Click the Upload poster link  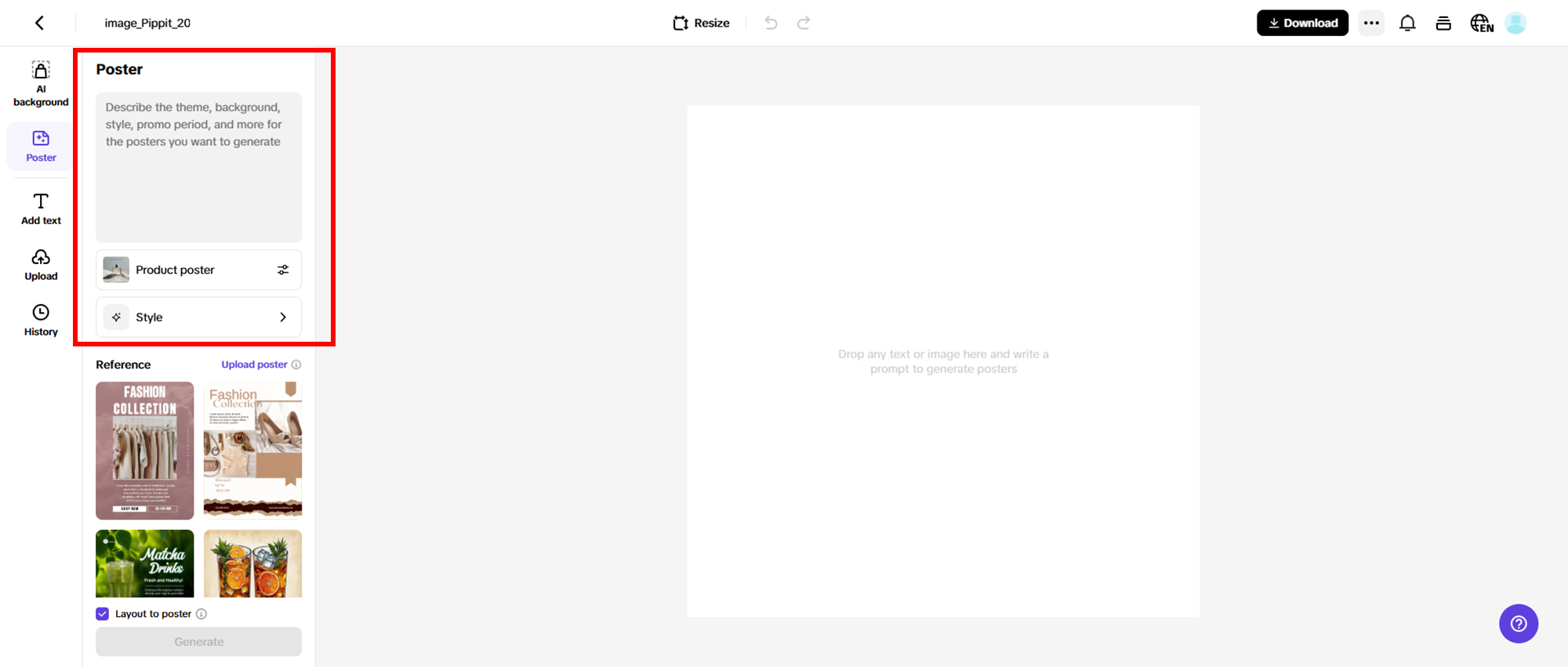point(254,364)
